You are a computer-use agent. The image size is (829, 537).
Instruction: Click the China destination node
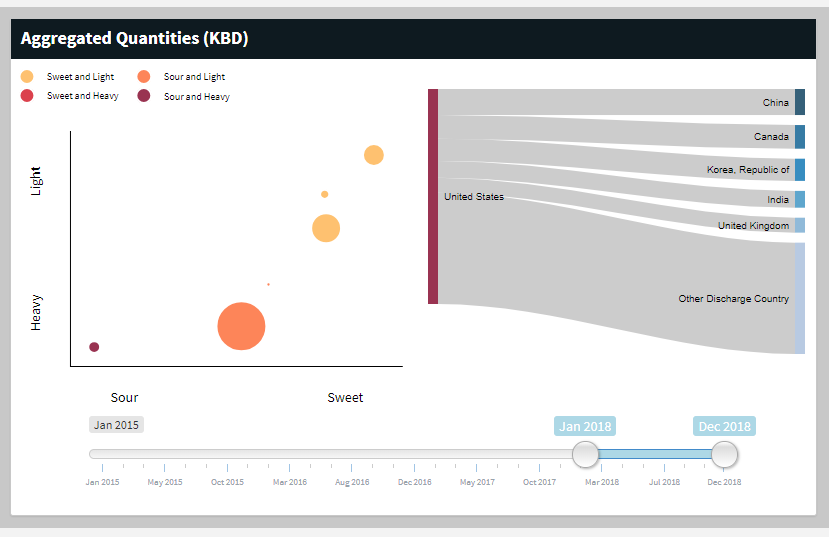click(x=800, y=102)
